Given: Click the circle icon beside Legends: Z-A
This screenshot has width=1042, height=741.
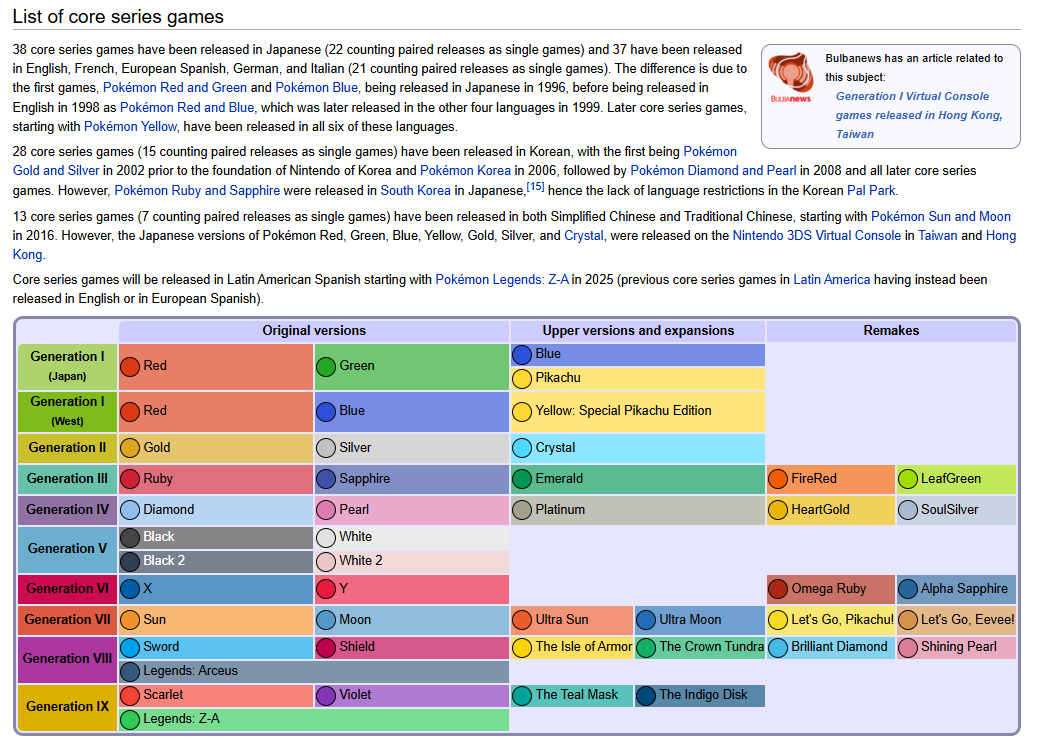Looking at the screenshot, I should coord(130,720).
